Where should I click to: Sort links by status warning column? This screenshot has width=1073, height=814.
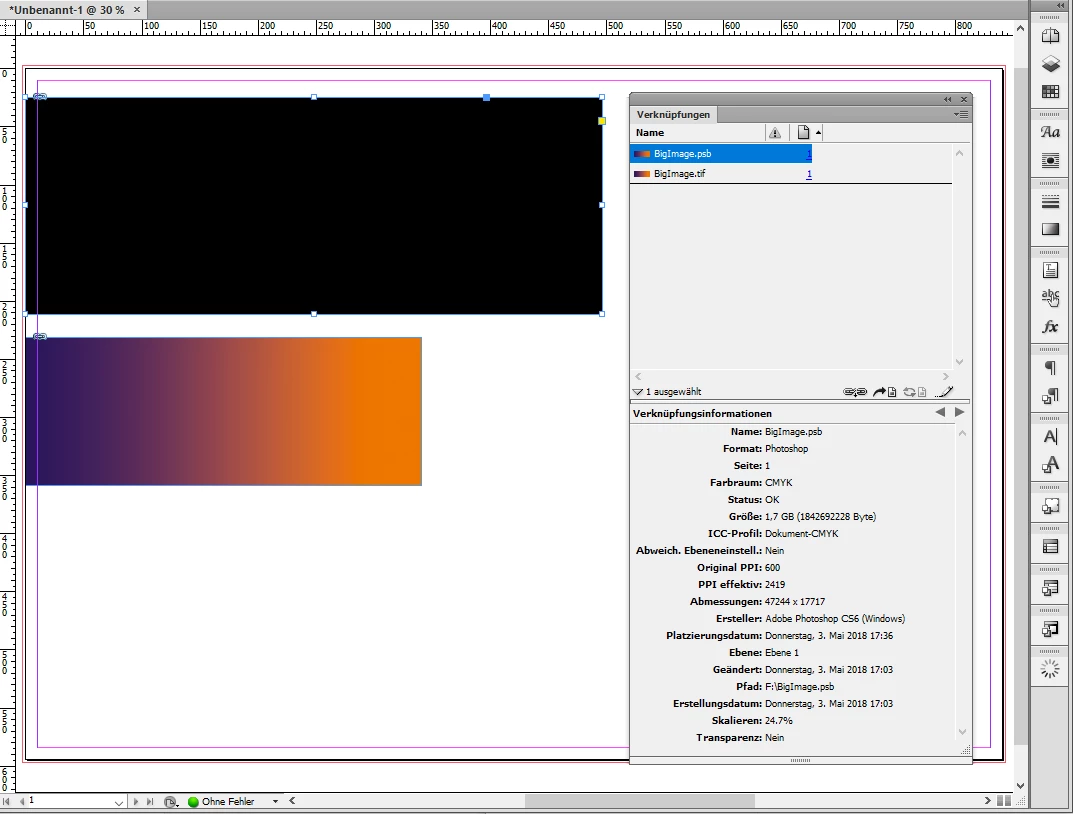775,133
